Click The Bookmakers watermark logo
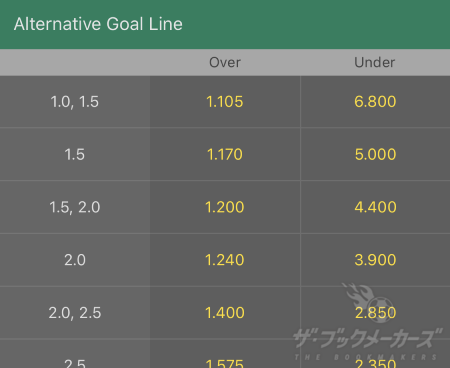Screen dimensions: 450x368 point(368,322)
